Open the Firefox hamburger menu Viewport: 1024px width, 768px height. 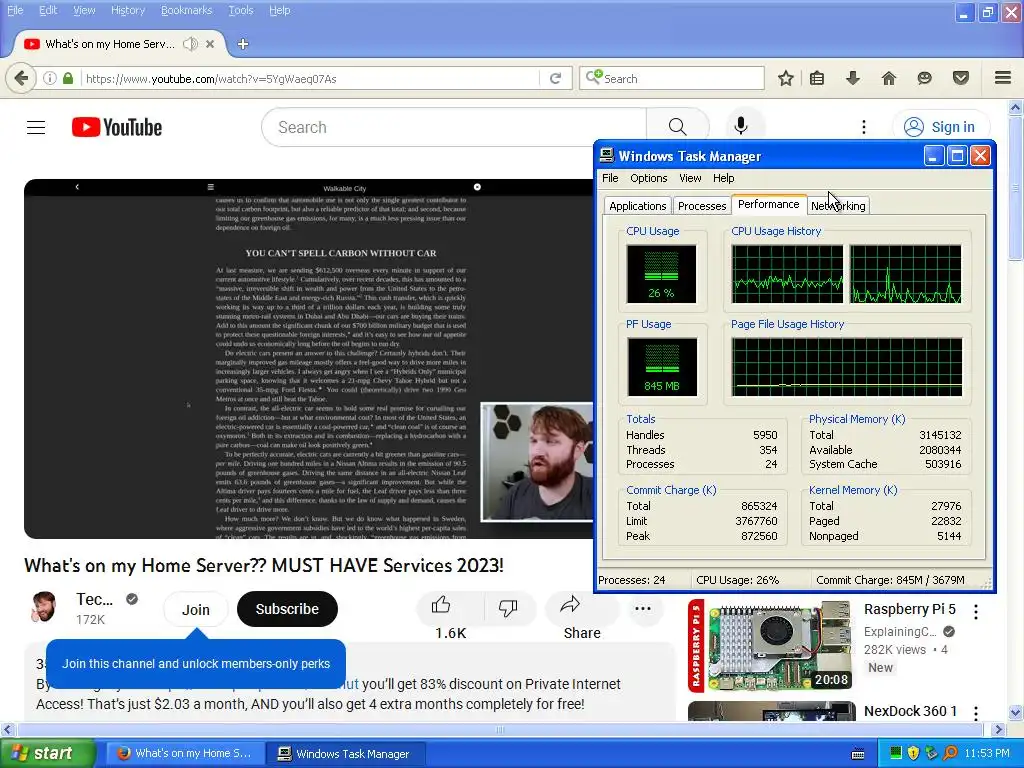pyautogui.click(x=1003, y=78)
